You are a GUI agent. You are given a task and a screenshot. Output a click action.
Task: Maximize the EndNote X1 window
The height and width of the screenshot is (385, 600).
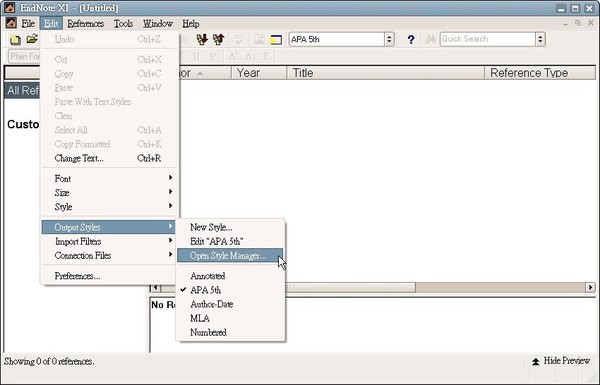575,8
